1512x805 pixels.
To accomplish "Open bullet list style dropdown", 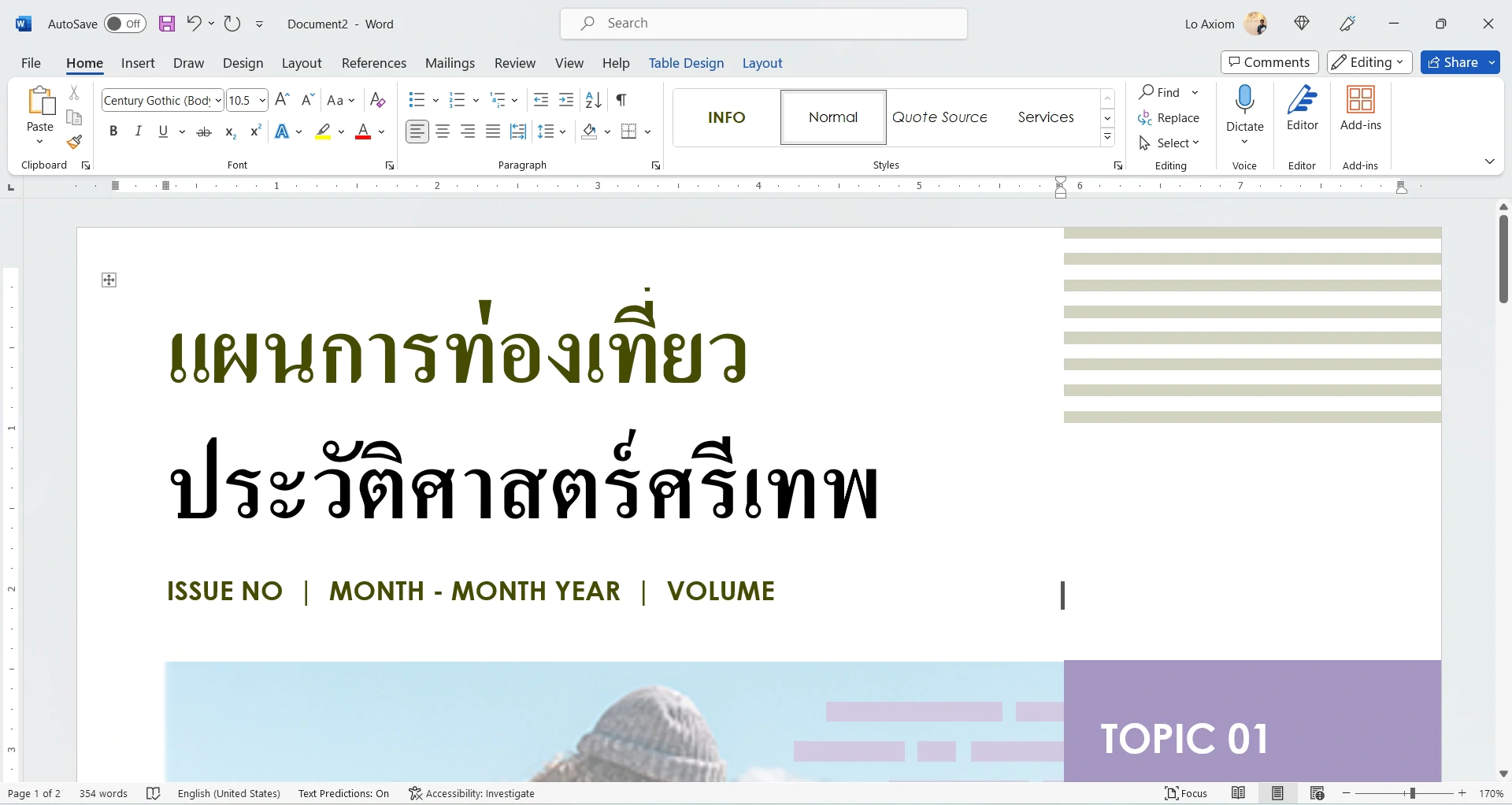I will click(x=435, y=100).
